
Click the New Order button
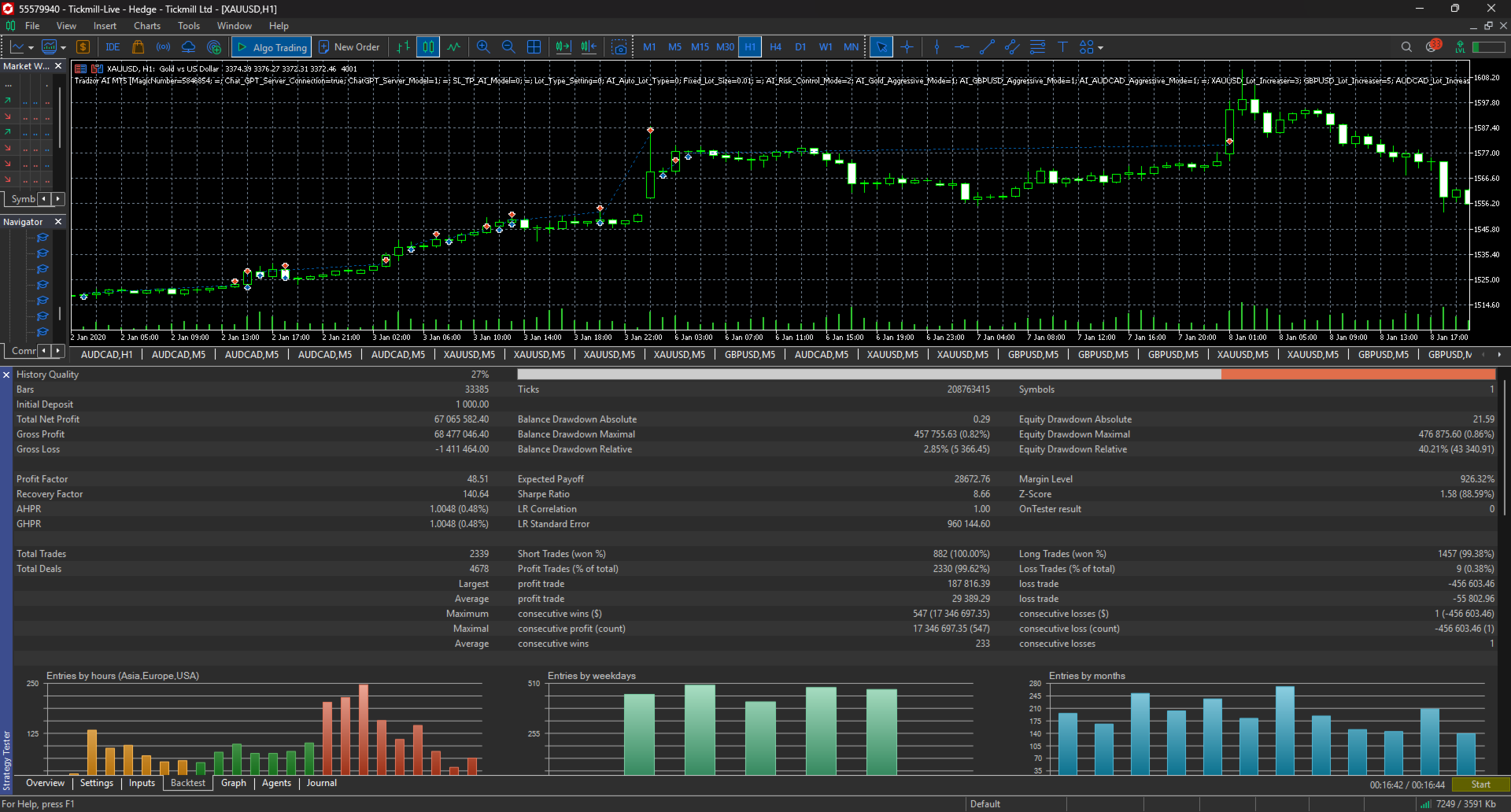349,47
